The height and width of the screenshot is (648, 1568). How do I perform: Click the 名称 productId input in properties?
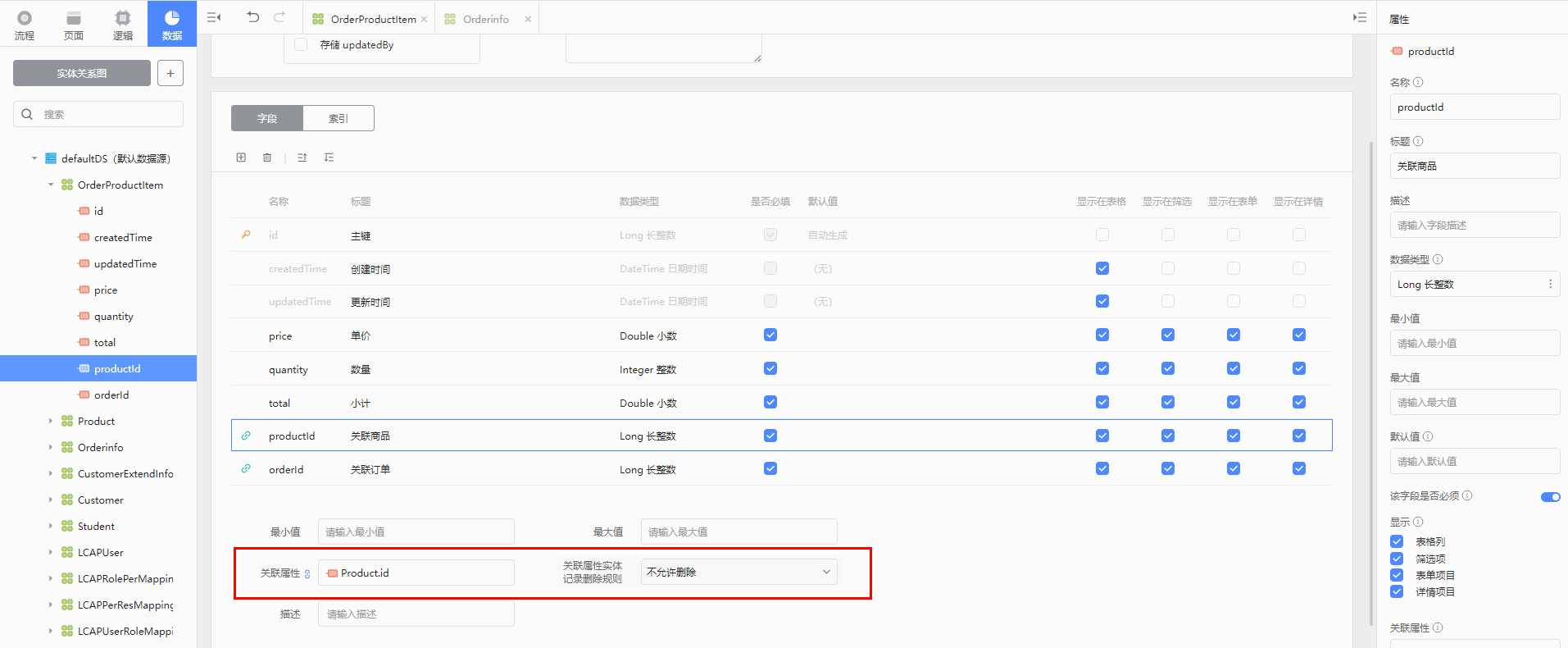point(1475,107)
